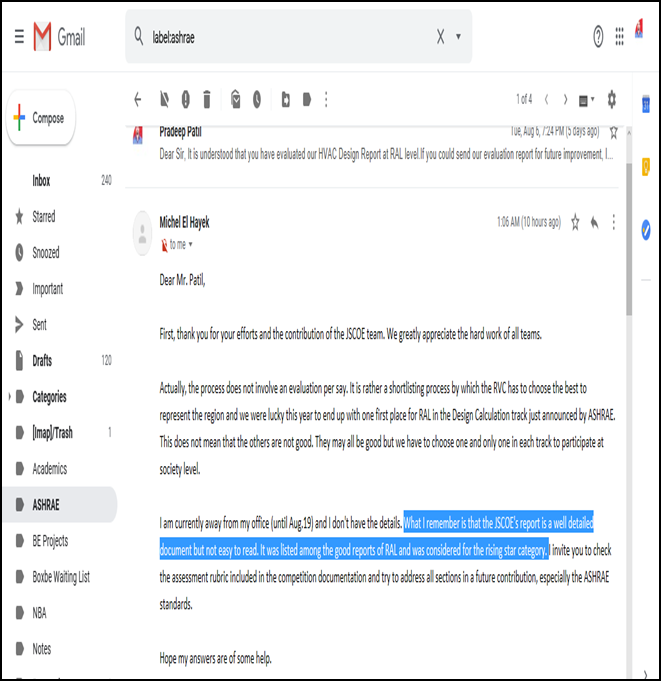Screen dimensions: 661x681
Task: Expand the side panel bottom arrow
Action: 646,674
